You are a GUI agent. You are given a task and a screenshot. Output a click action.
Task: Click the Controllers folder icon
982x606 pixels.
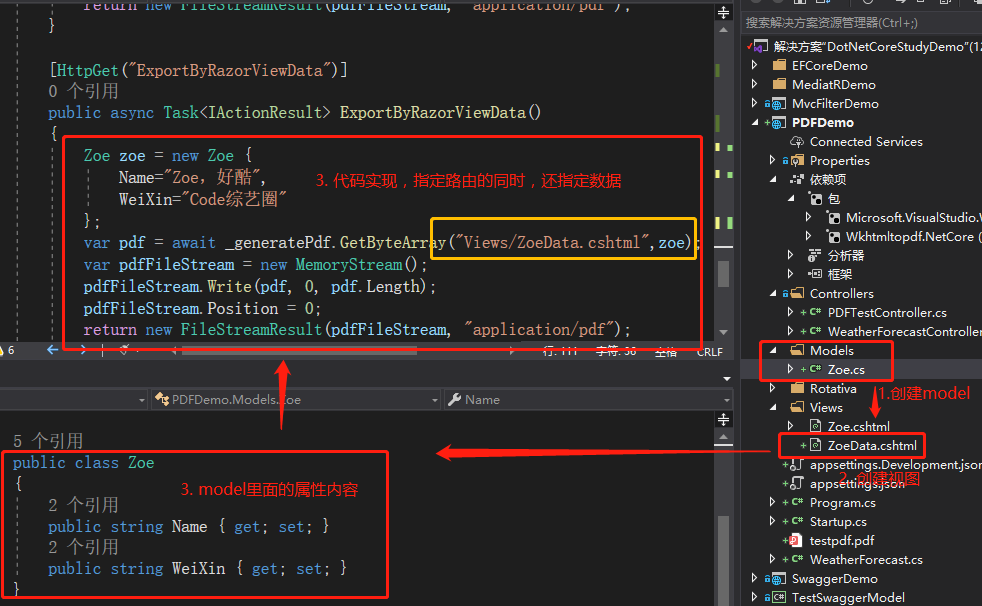(x=797, y=293)
